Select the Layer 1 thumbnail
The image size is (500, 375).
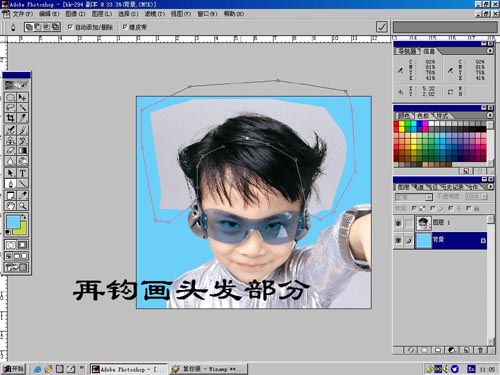[424, 223]
